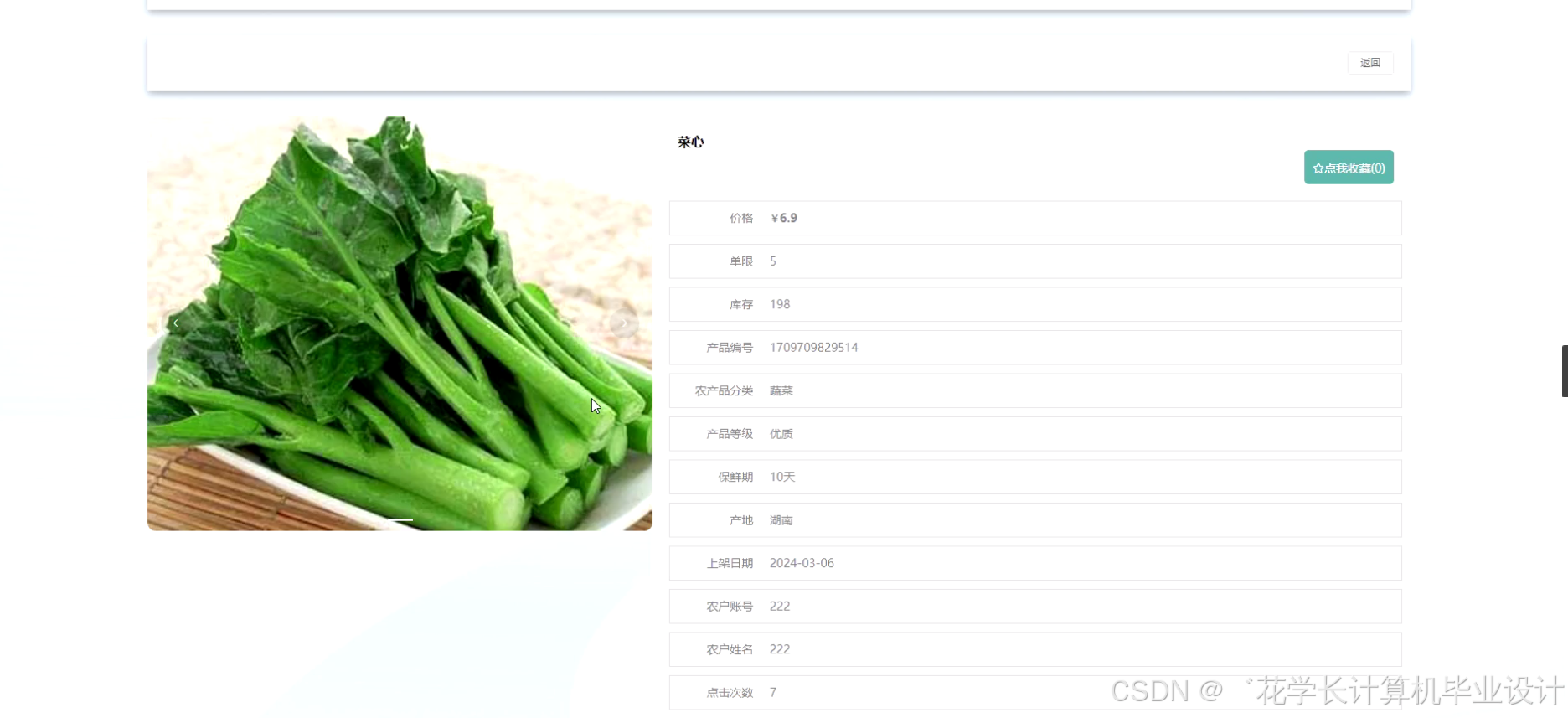Click the category value 蔬菜
This screenshot has height=718, width=1568.
(x=781, y=390)
